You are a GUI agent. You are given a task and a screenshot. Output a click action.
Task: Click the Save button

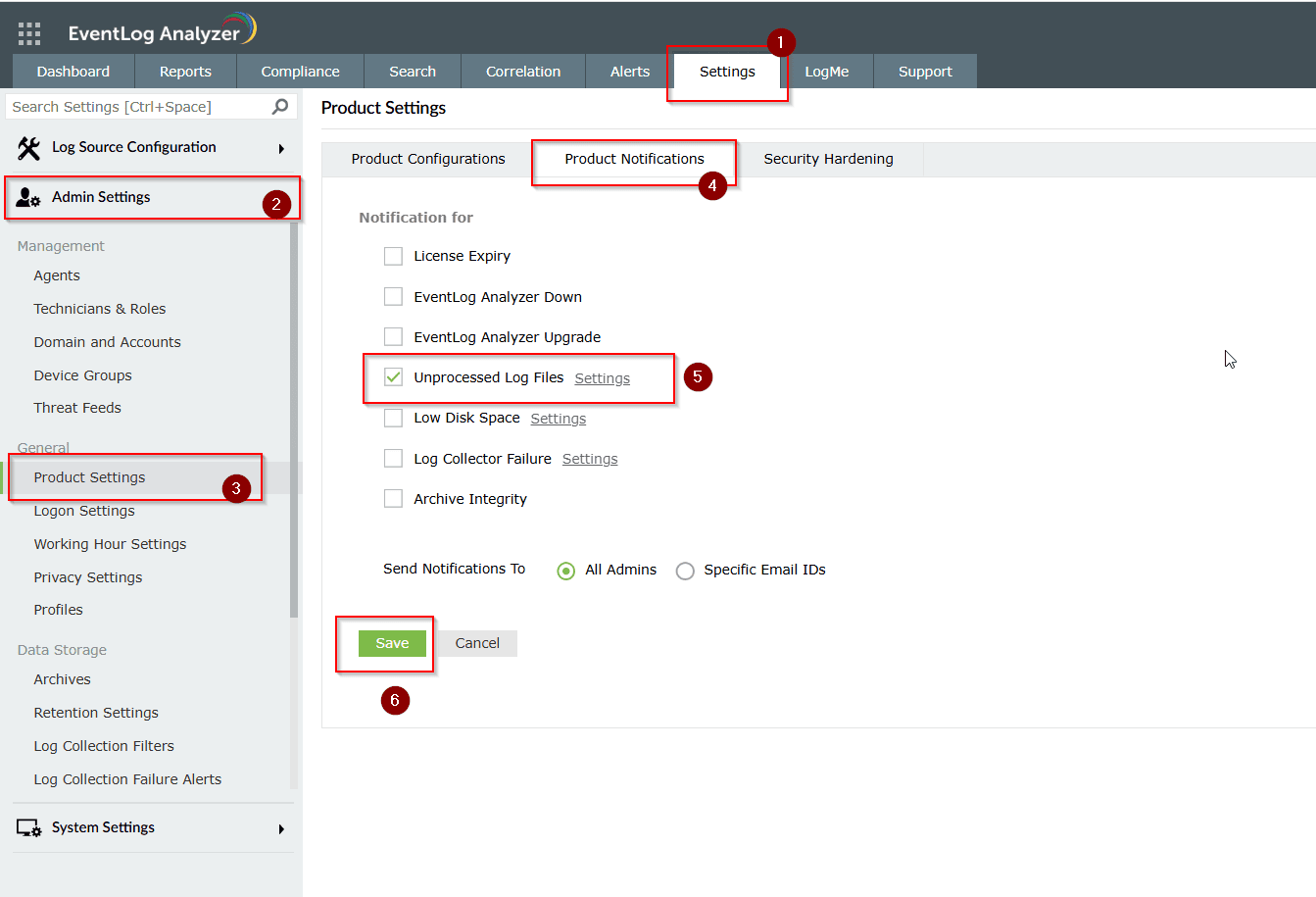pyautogui.click(x=392, y=643)
